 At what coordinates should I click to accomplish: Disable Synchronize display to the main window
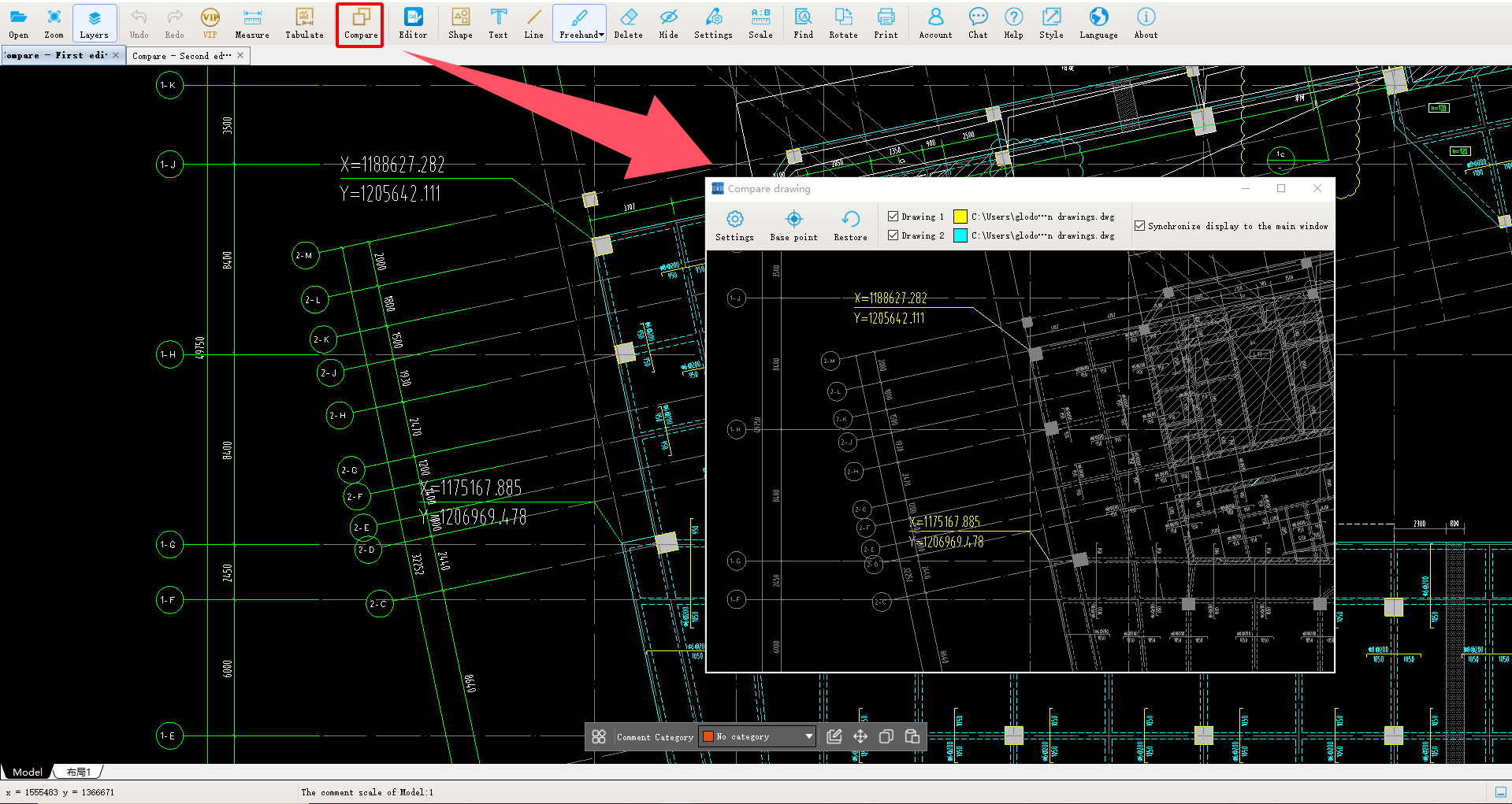click(x=1139, y=226)
